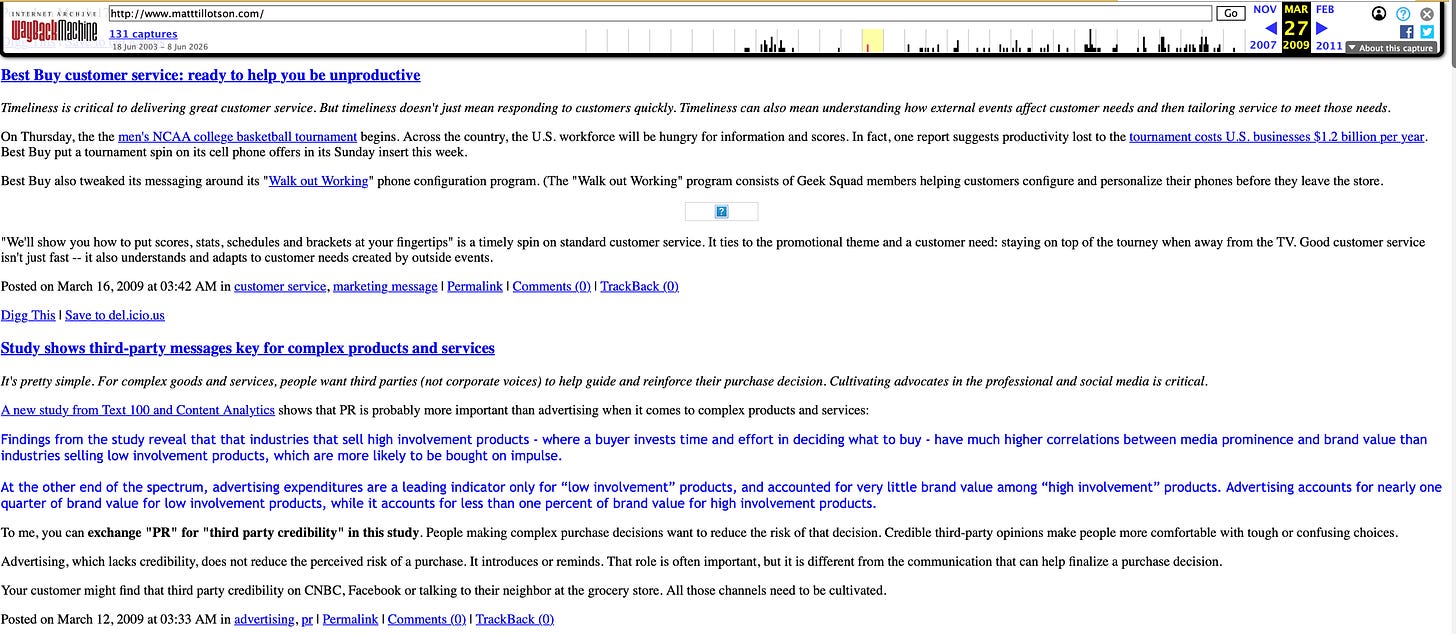Open pr category link
Viewport: 1456px width, 634px height.
(x=307, y=619)
